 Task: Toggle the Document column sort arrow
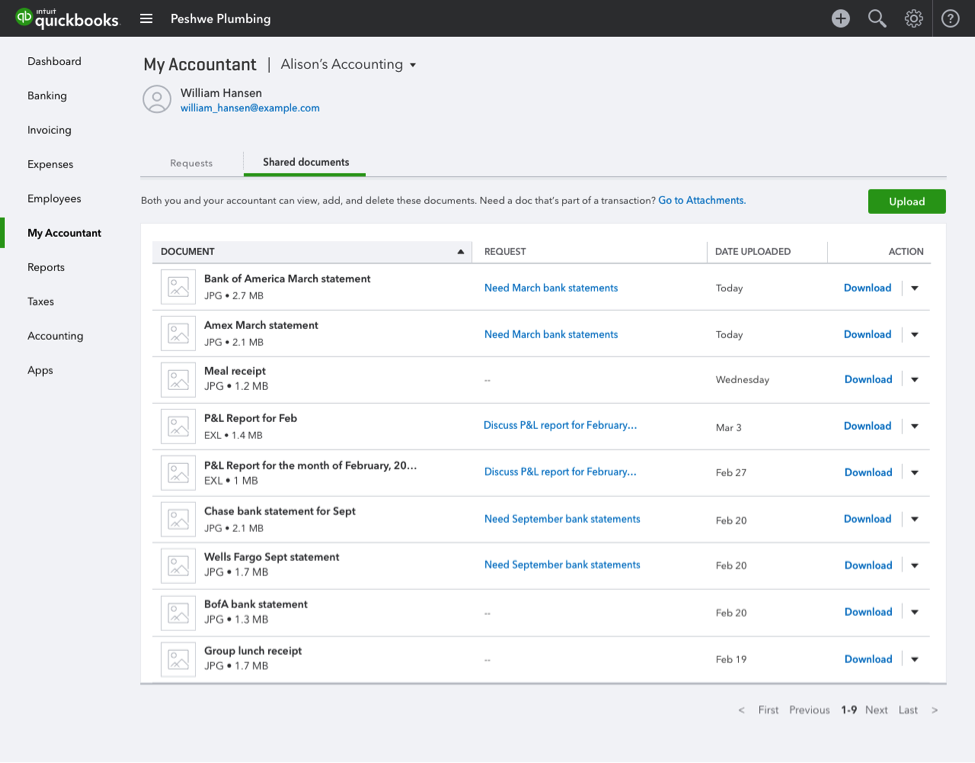(460, 251)
